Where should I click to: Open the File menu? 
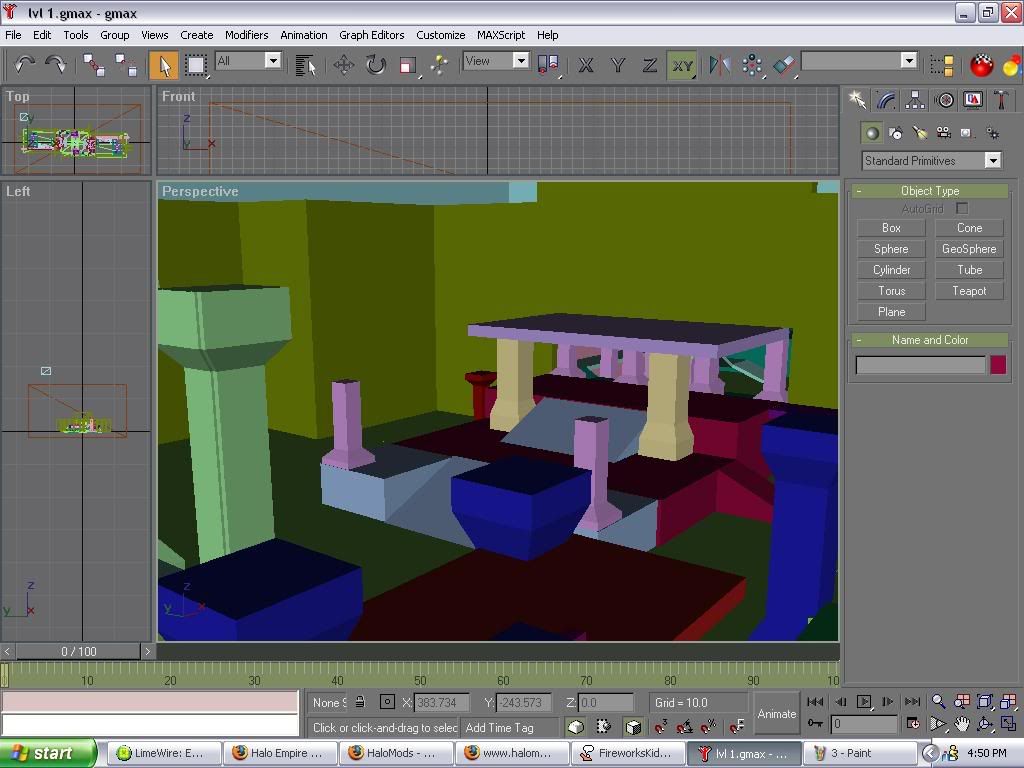click(x=13, y=35)
